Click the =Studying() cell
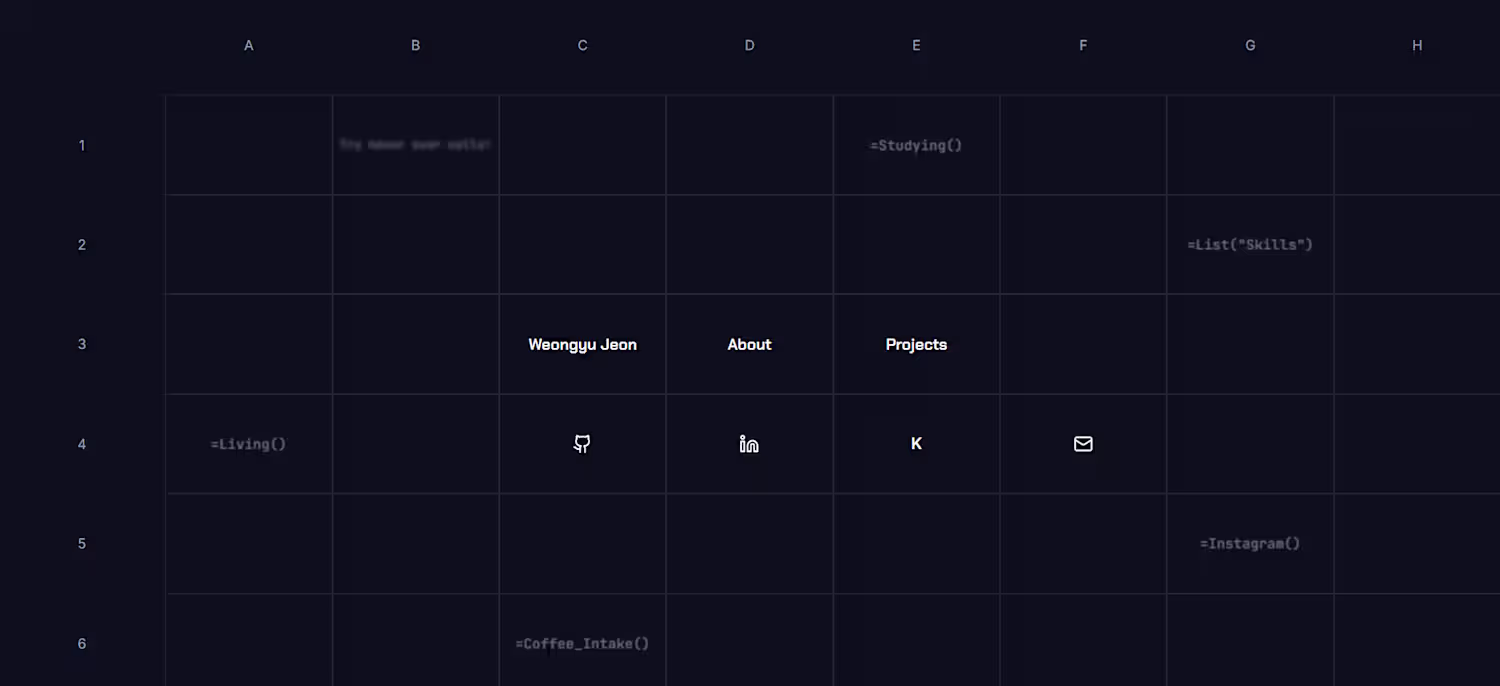 click(x=916, y=145)
